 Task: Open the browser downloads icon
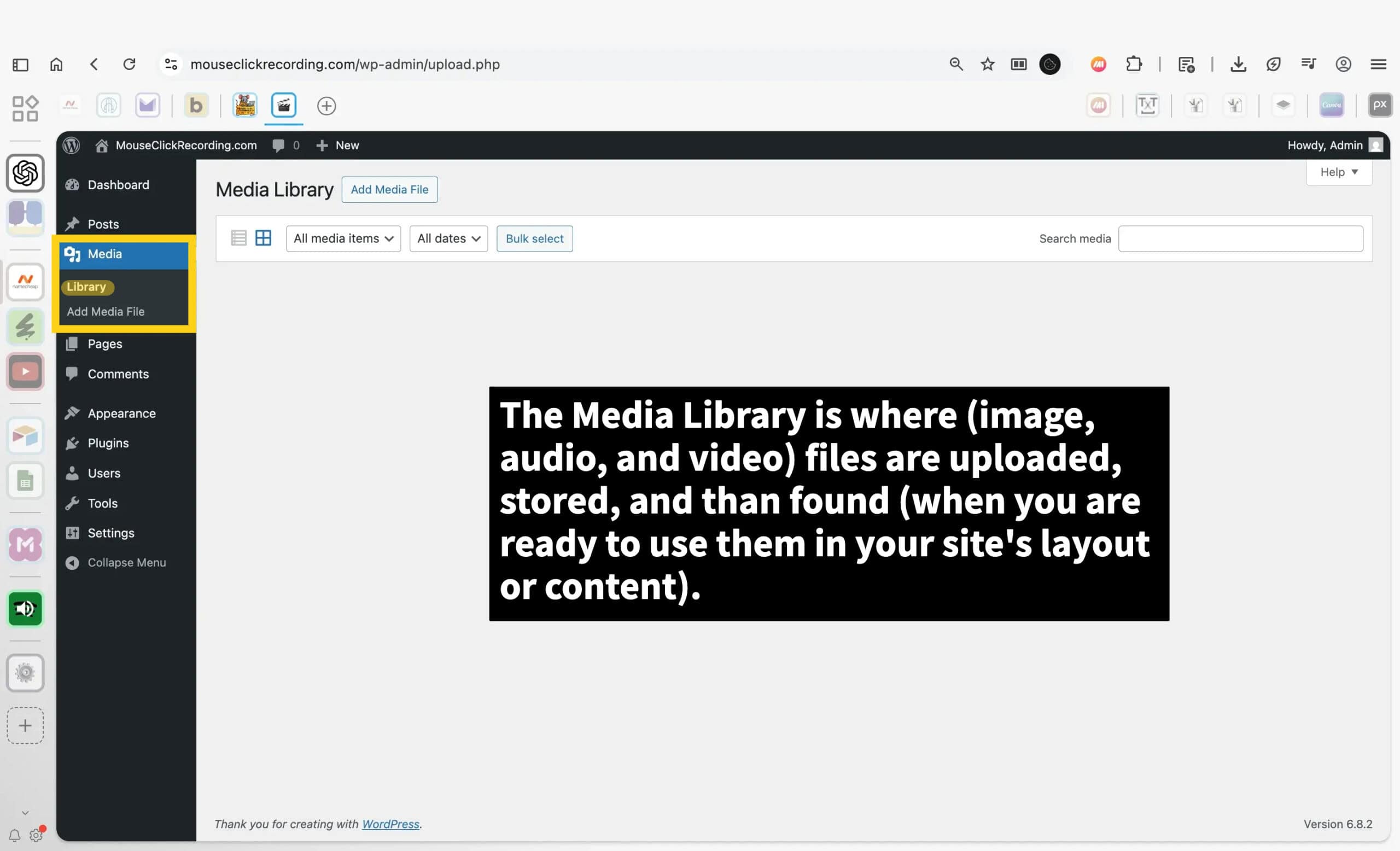pos(1238,64)
